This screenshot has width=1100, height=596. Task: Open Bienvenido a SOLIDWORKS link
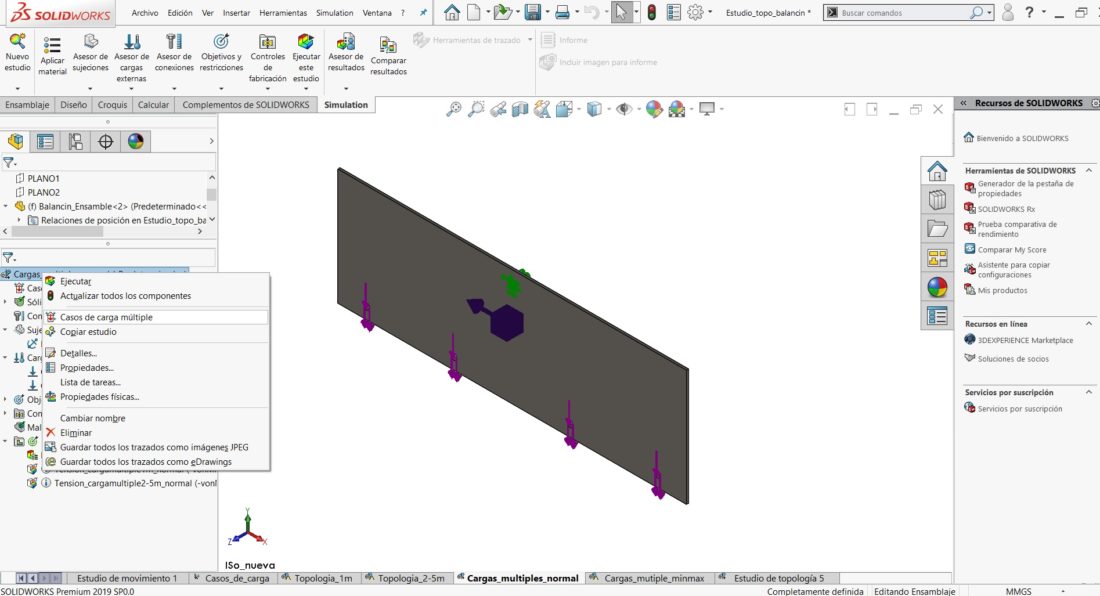pyautogui.click(x=1022, y=138)
